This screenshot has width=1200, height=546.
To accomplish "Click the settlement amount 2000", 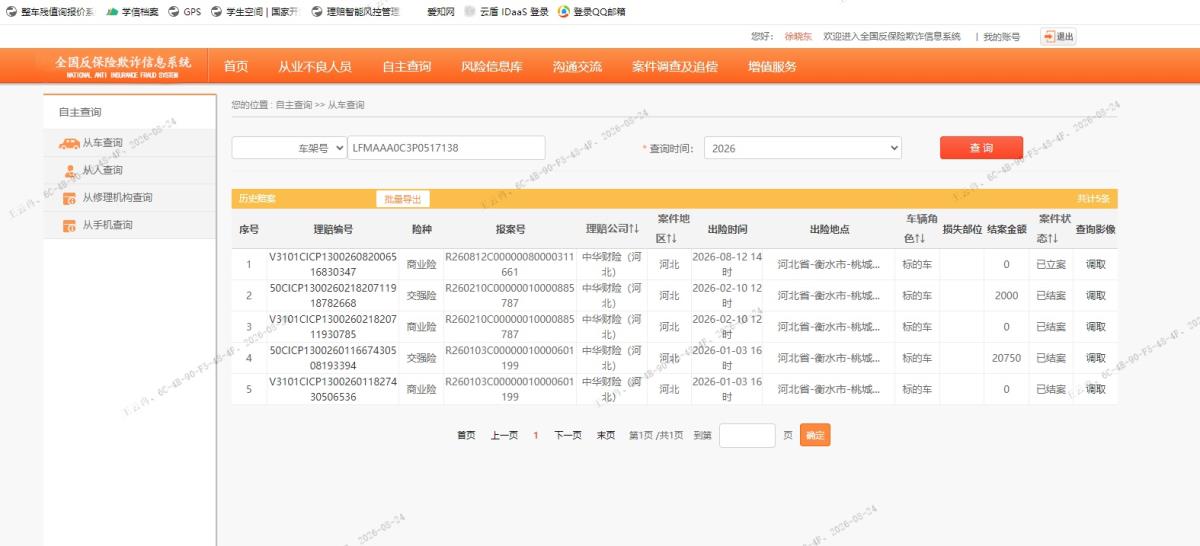I will 1006,296.
